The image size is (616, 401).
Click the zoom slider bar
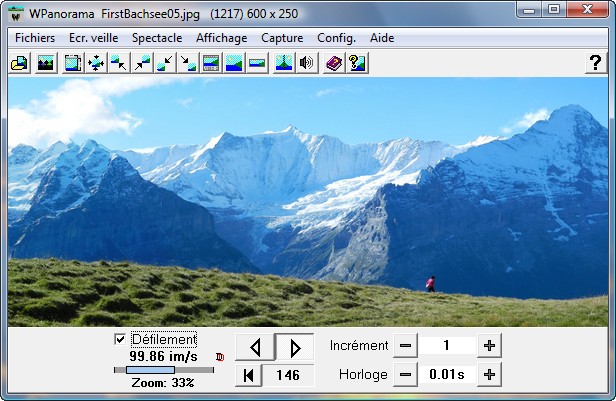[x=163, y=370]
